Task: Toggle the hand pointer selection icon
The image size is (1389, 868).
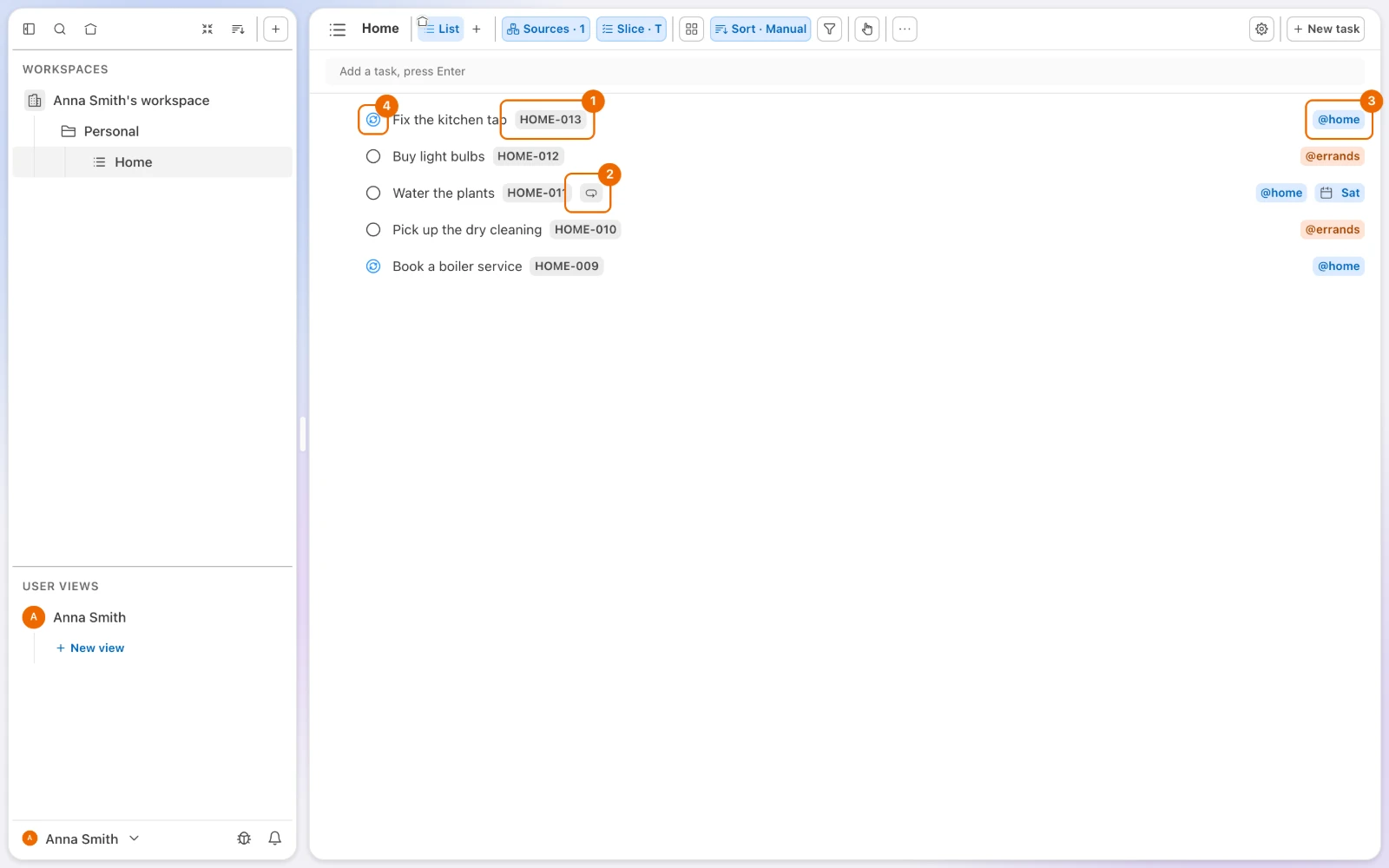Action: point(866,29)
